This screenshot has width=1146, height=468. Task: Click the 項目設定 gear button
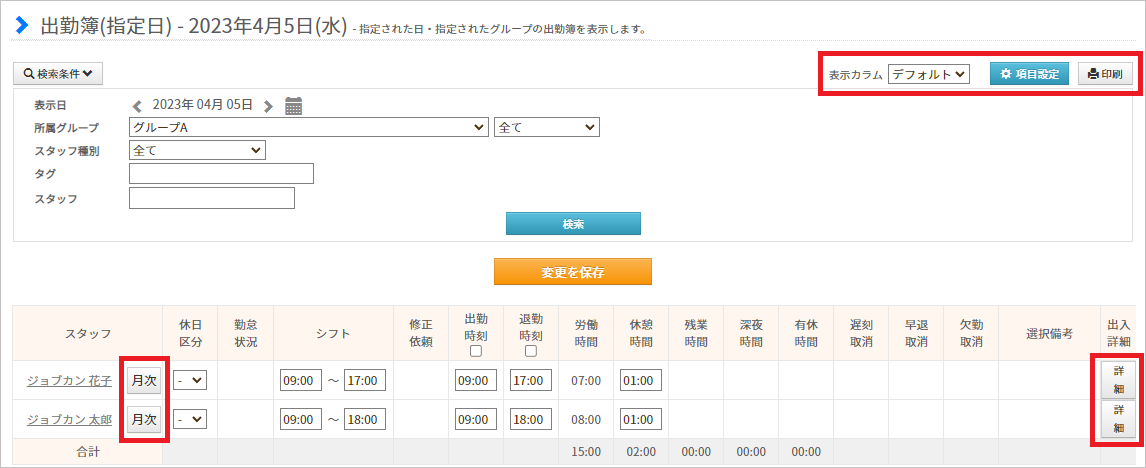tap(1029, 74)
